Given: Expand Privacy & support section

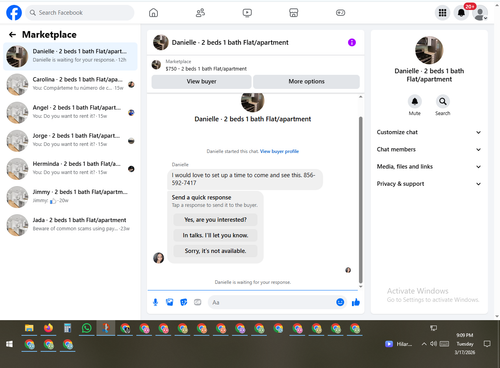Looking at the screenshot, I should click(429, 184).
